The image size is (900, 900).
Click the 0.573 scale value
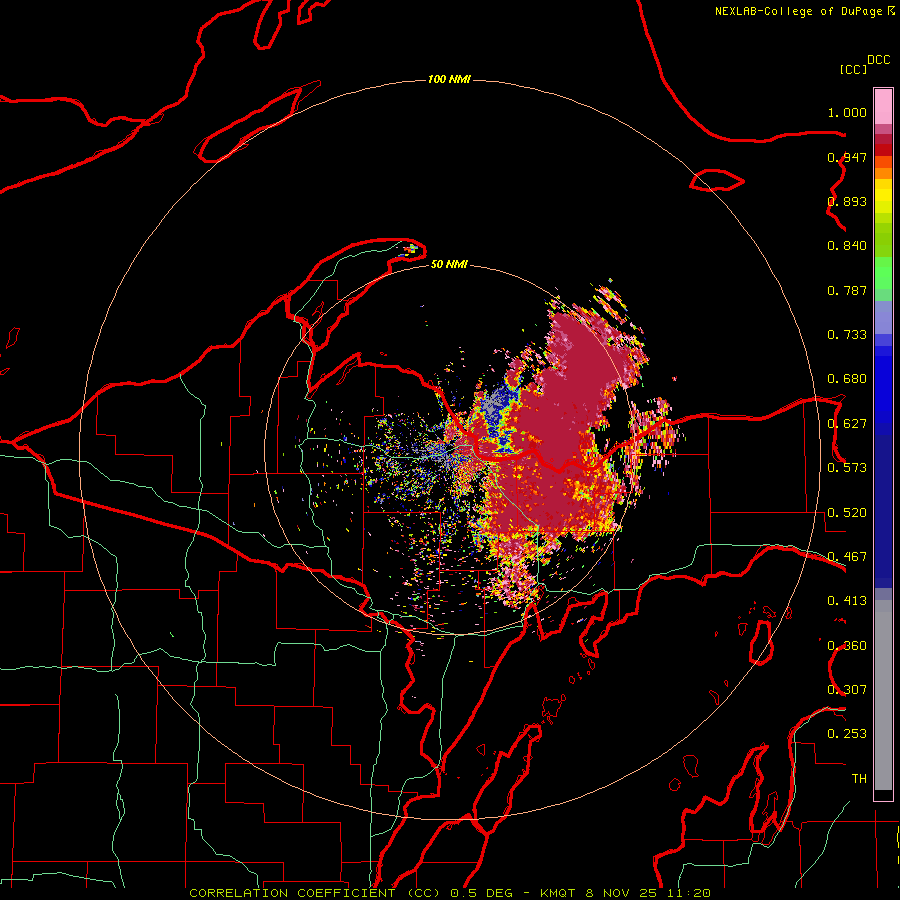click(x=847, y=468)
